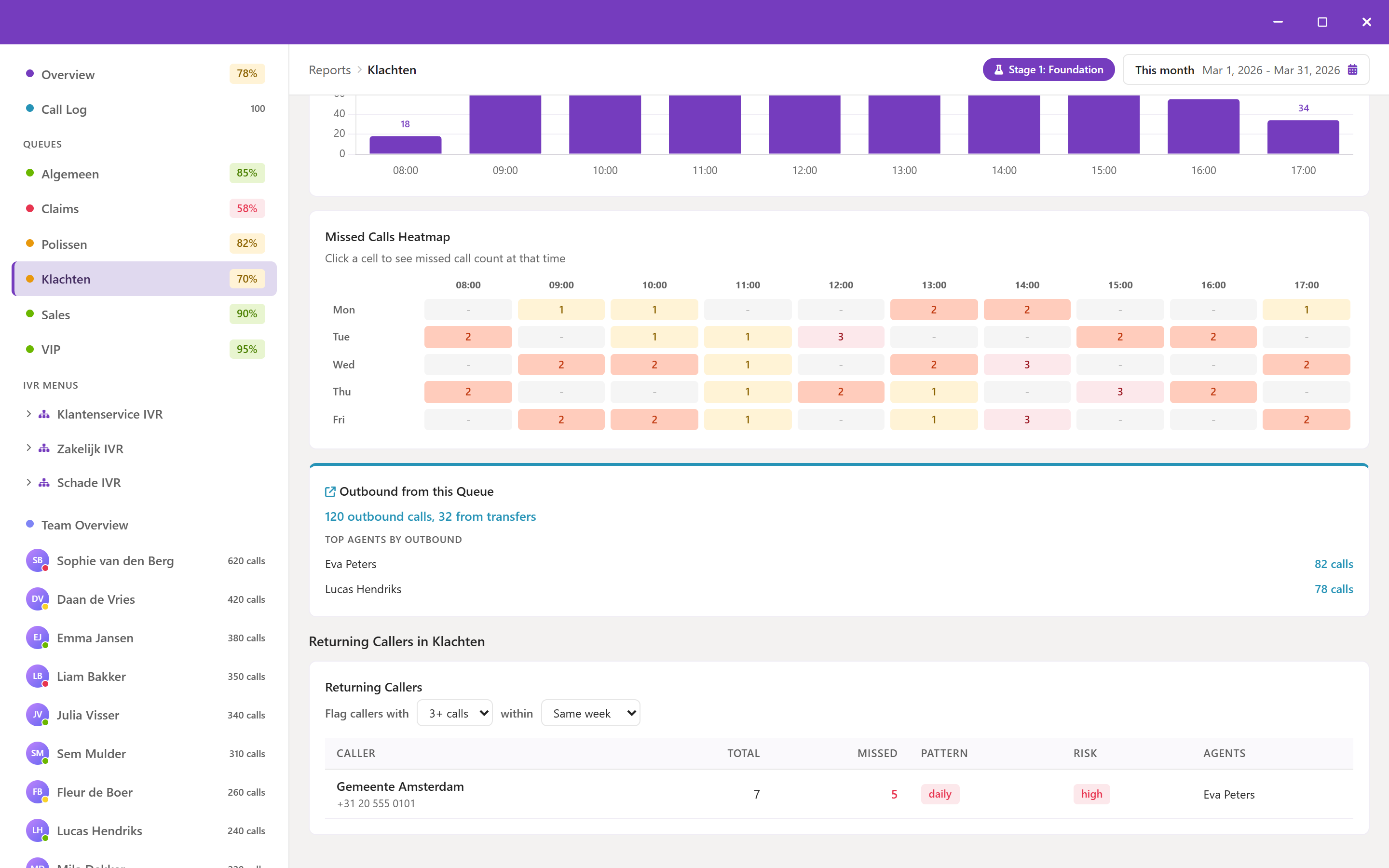Click Friday 11:00 heatmap cell

(x=747, y=420)
